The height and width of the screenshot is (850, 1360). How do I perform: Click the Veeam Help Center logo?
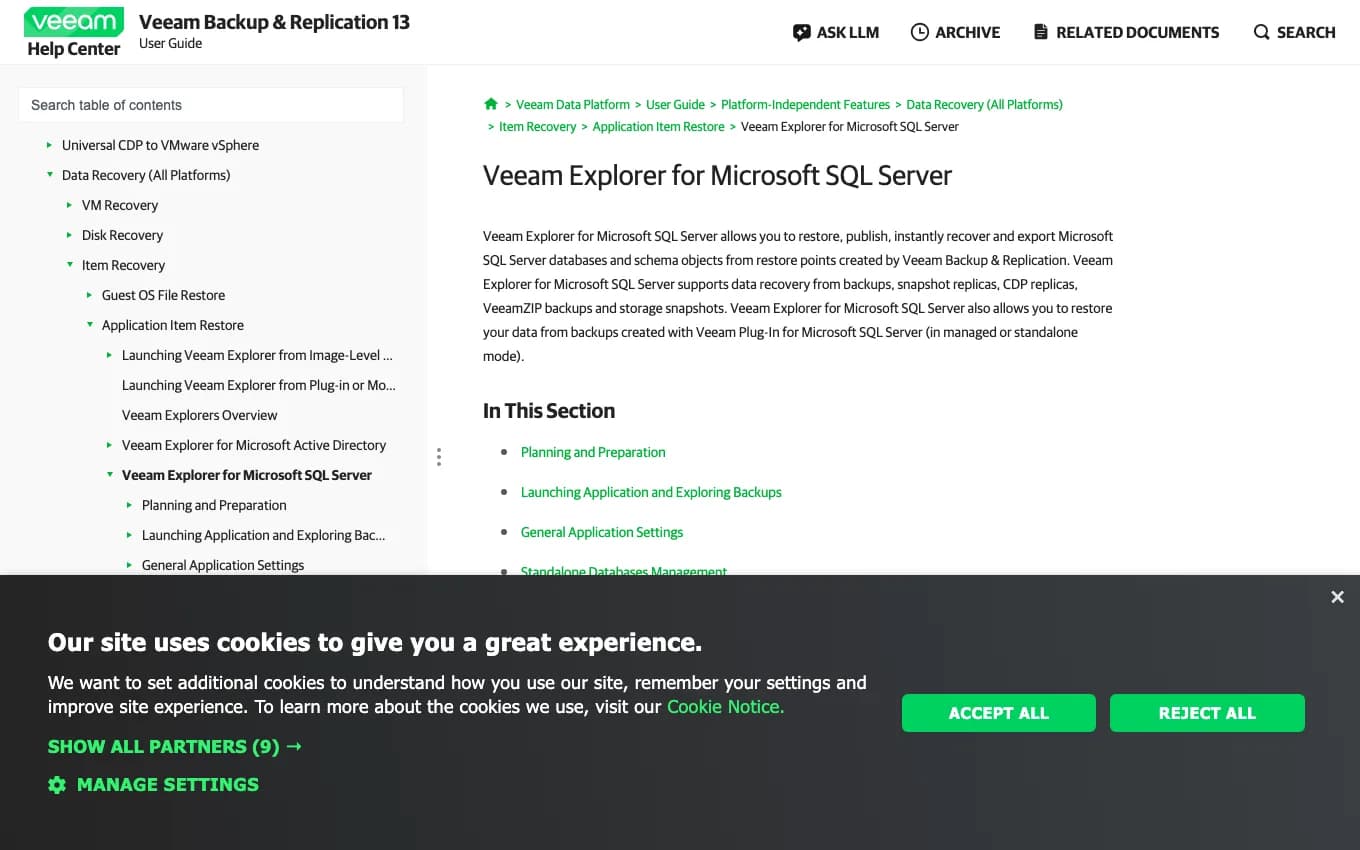point(74,33)
